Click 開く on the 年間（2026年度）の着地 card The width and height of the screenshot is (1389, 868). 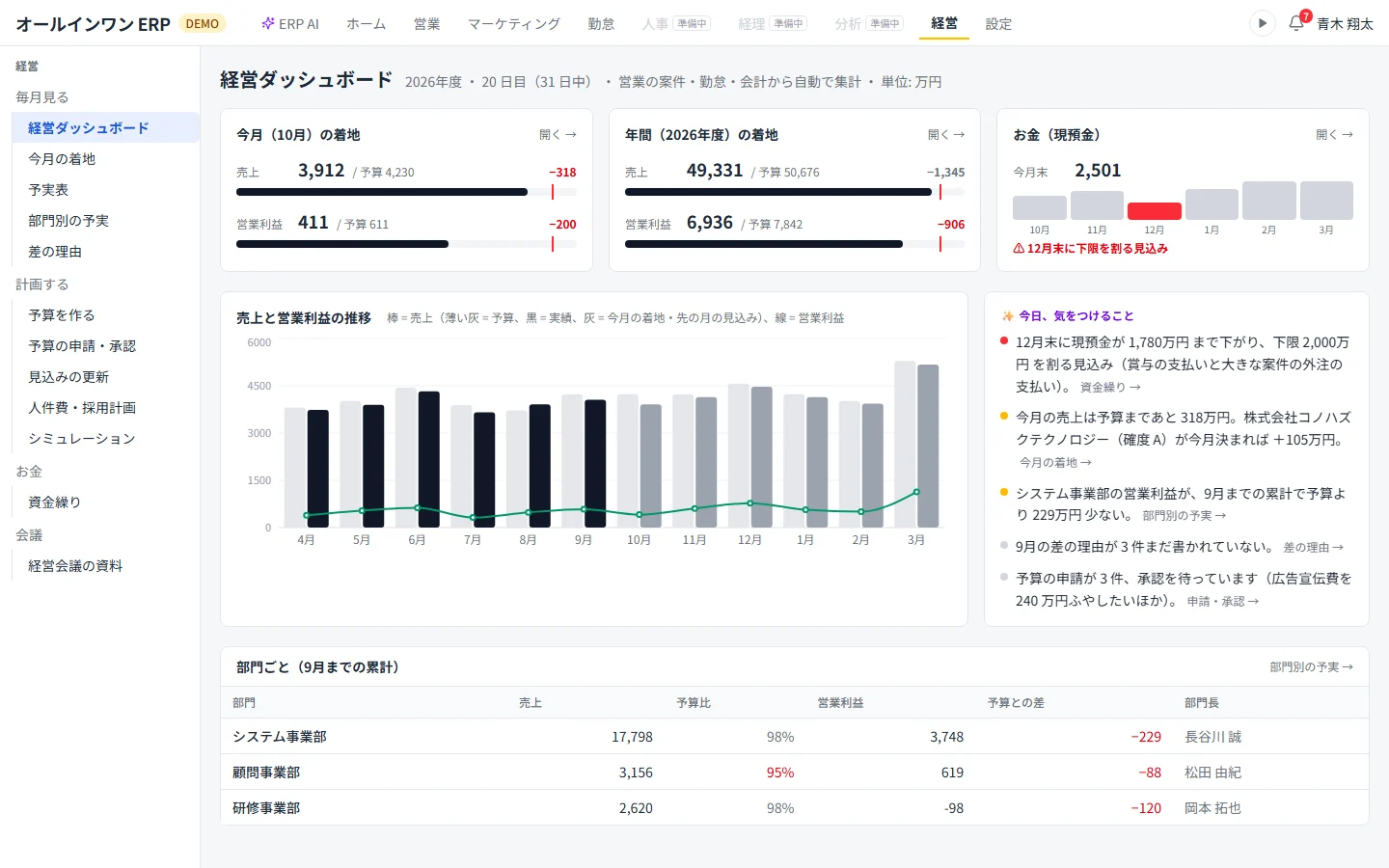pos(946,135)
